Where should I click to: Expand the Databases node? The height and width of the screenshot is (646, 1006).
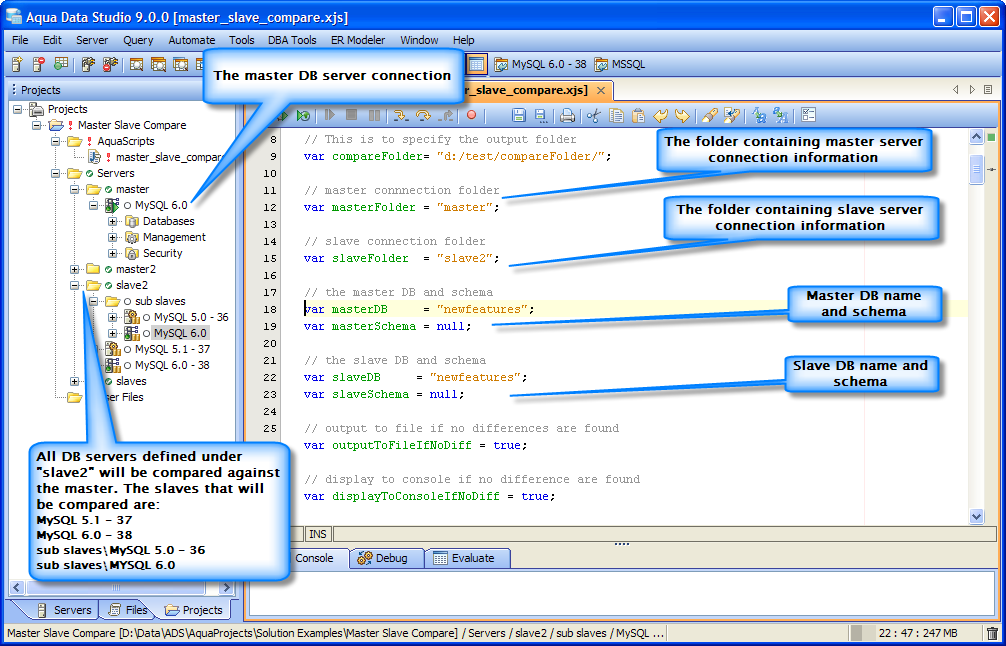(113, 221)
